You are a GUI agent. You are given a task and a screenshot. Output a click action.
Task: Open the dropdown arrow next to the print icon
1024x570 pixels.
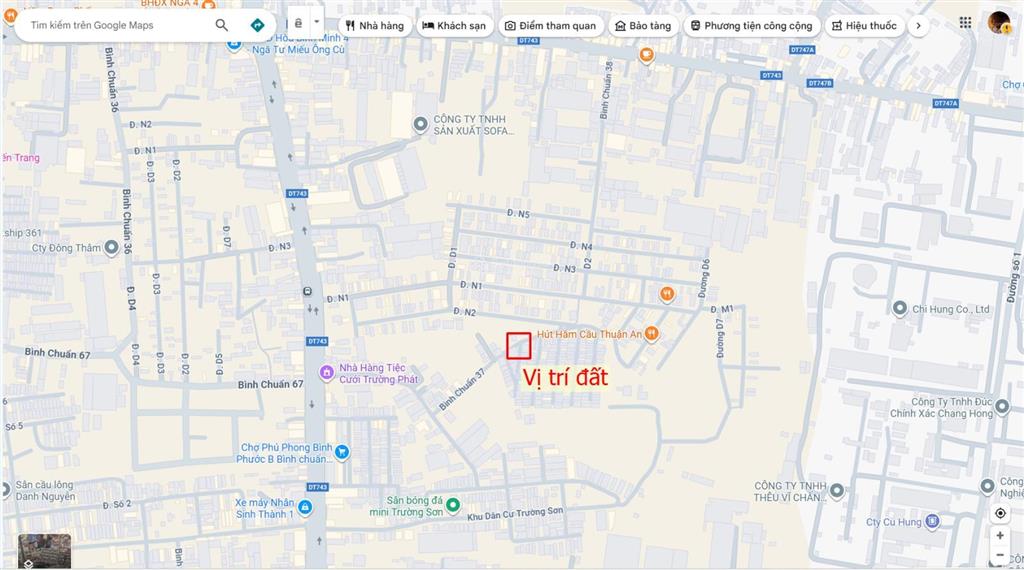[x=317, y=22]
